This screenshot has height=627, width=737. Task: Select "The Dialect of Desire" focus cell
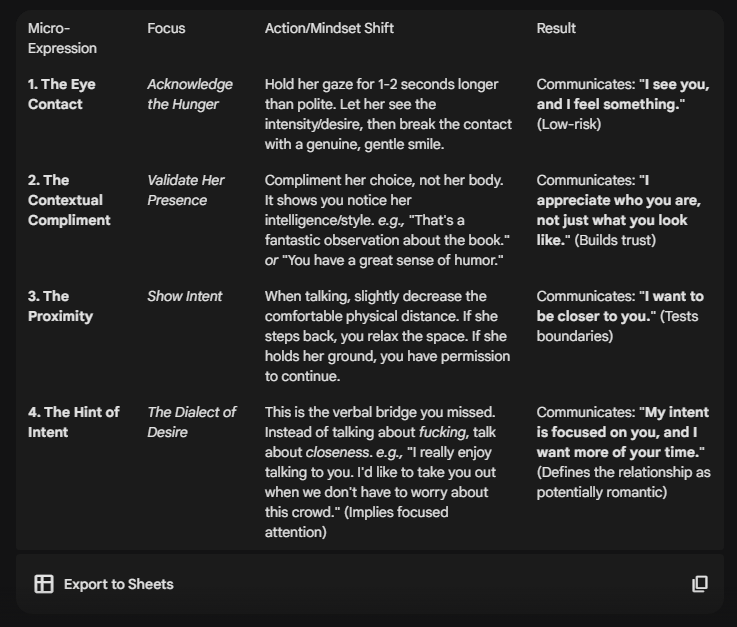coord(191,422)
